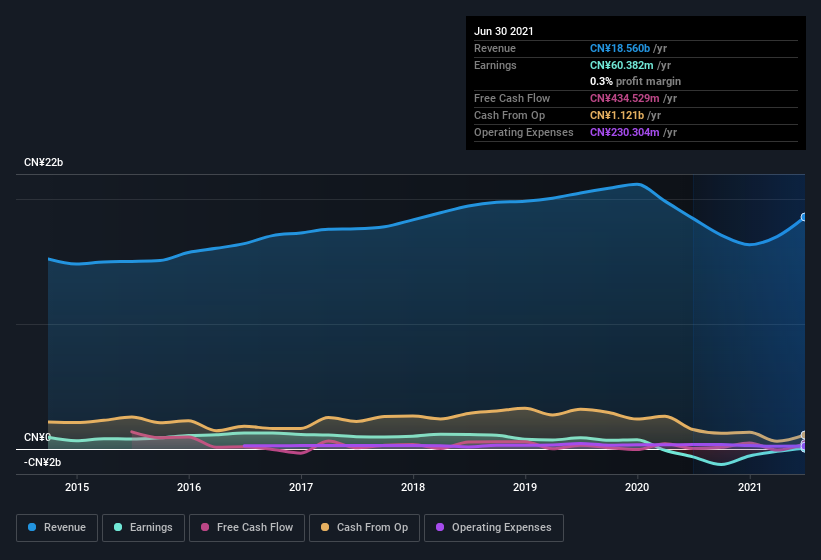The width and height of the screenshot is (821, 560).
Task: Click the CN¥1.121b cash from op value
Action: click(x=617, y=115)
